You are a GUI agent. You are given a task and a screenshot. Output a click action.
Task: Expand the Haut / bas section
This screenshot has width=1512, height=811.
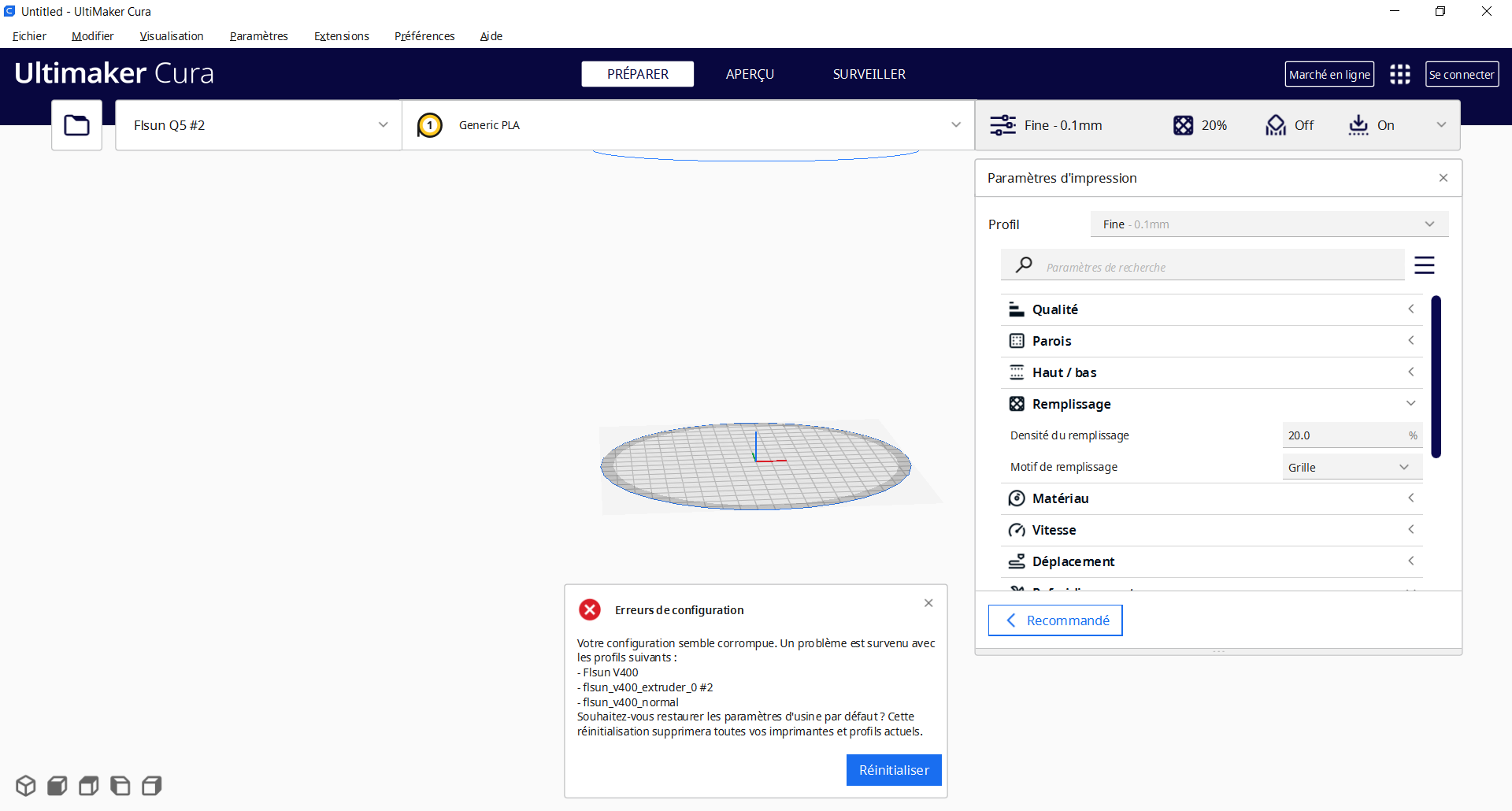click(x=1411, y=372)
